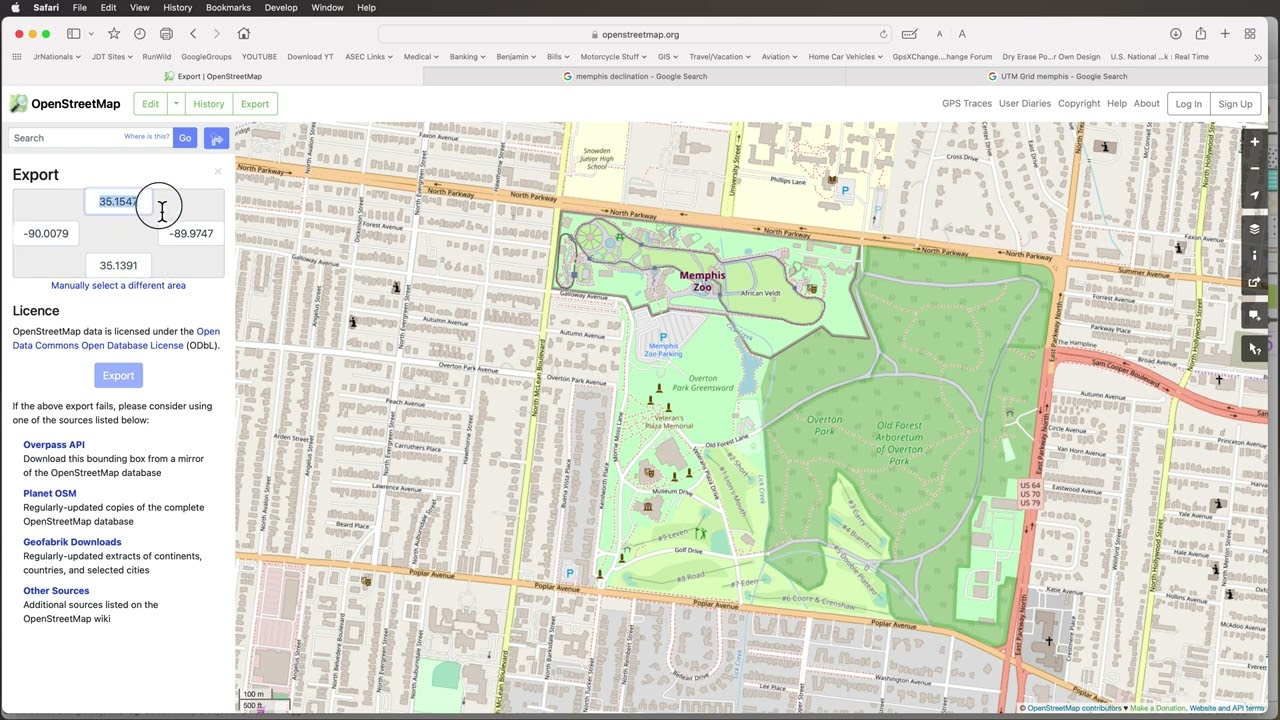The width and height of the screenshot is (1280, 720).
Task: Click the directions icon beside Go
Action: pyautogui.click(x=216, y=138)
